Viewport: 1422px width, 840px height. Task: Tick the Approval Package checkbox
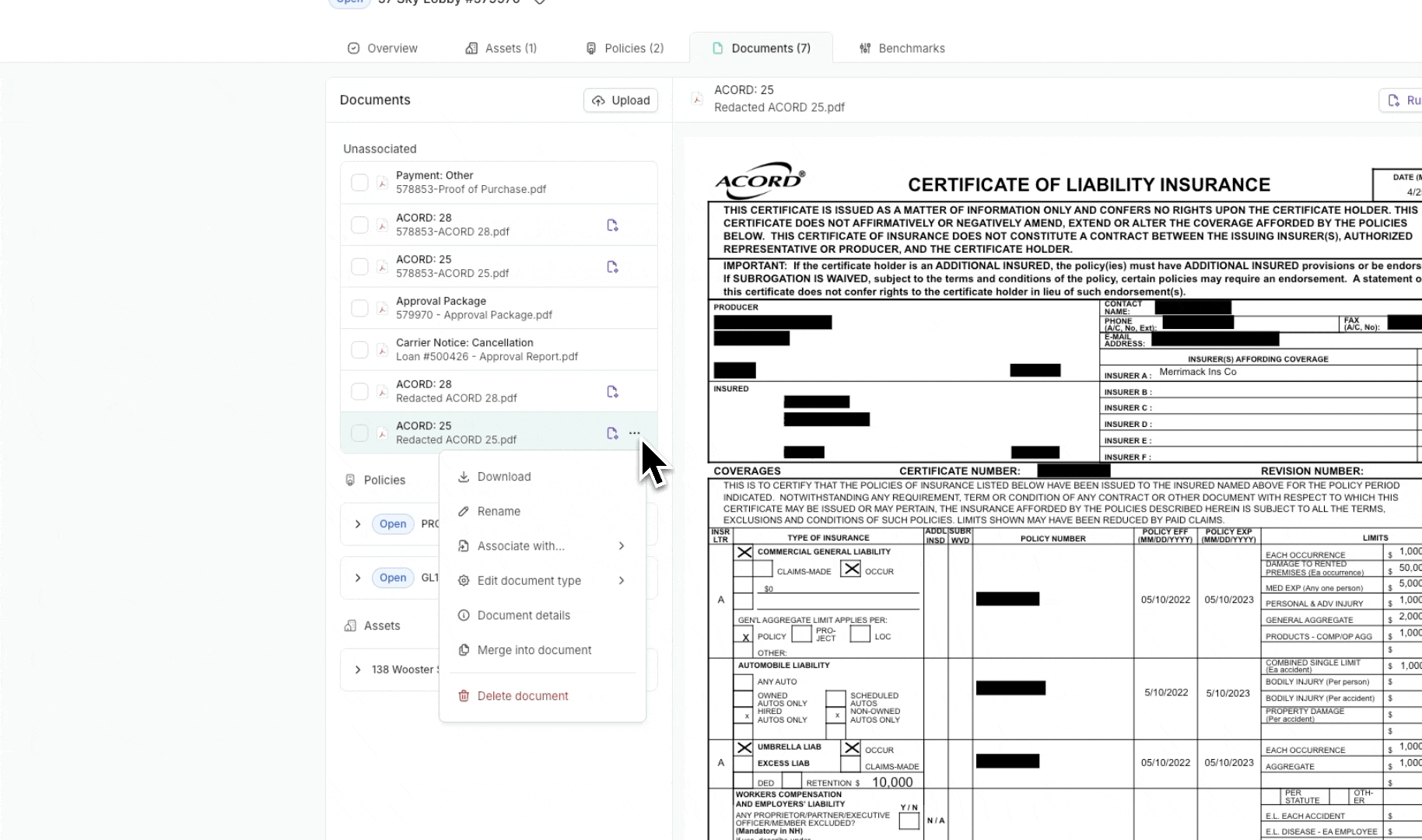click(359, 308)
